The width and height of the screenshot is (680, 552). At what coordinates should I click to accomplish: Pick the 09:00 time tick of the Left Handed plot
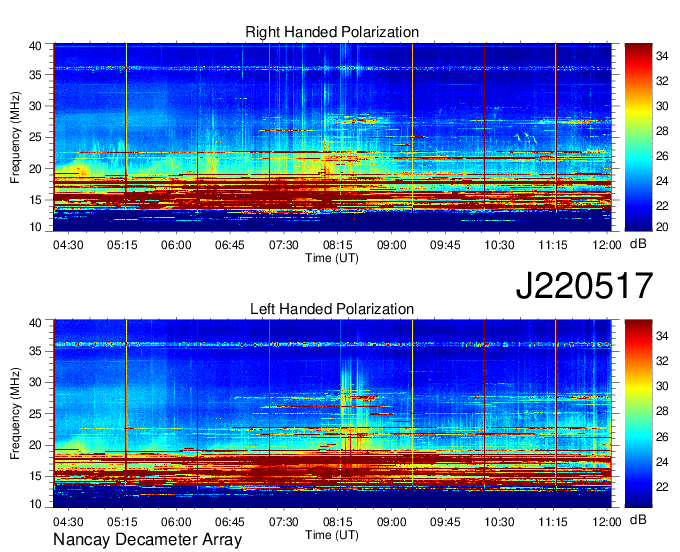pyautogui.click(x=392, y=522)
